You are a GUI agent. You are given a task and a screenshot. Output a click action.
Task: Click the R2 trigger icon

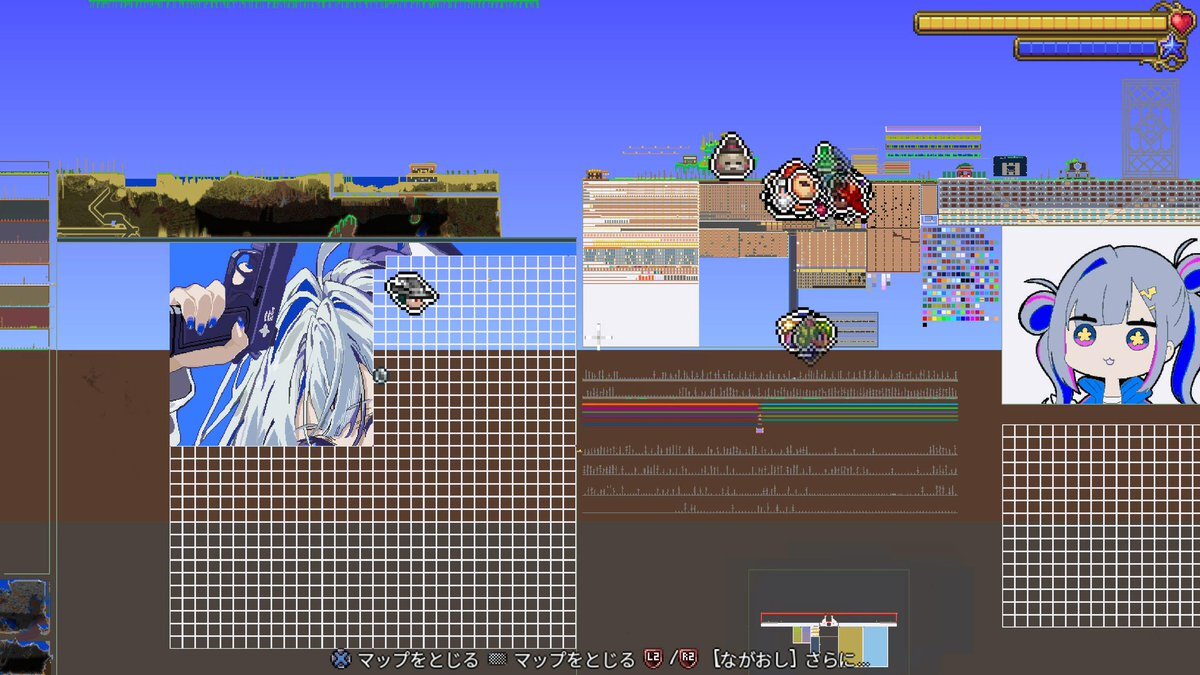(x=688, y=659)
